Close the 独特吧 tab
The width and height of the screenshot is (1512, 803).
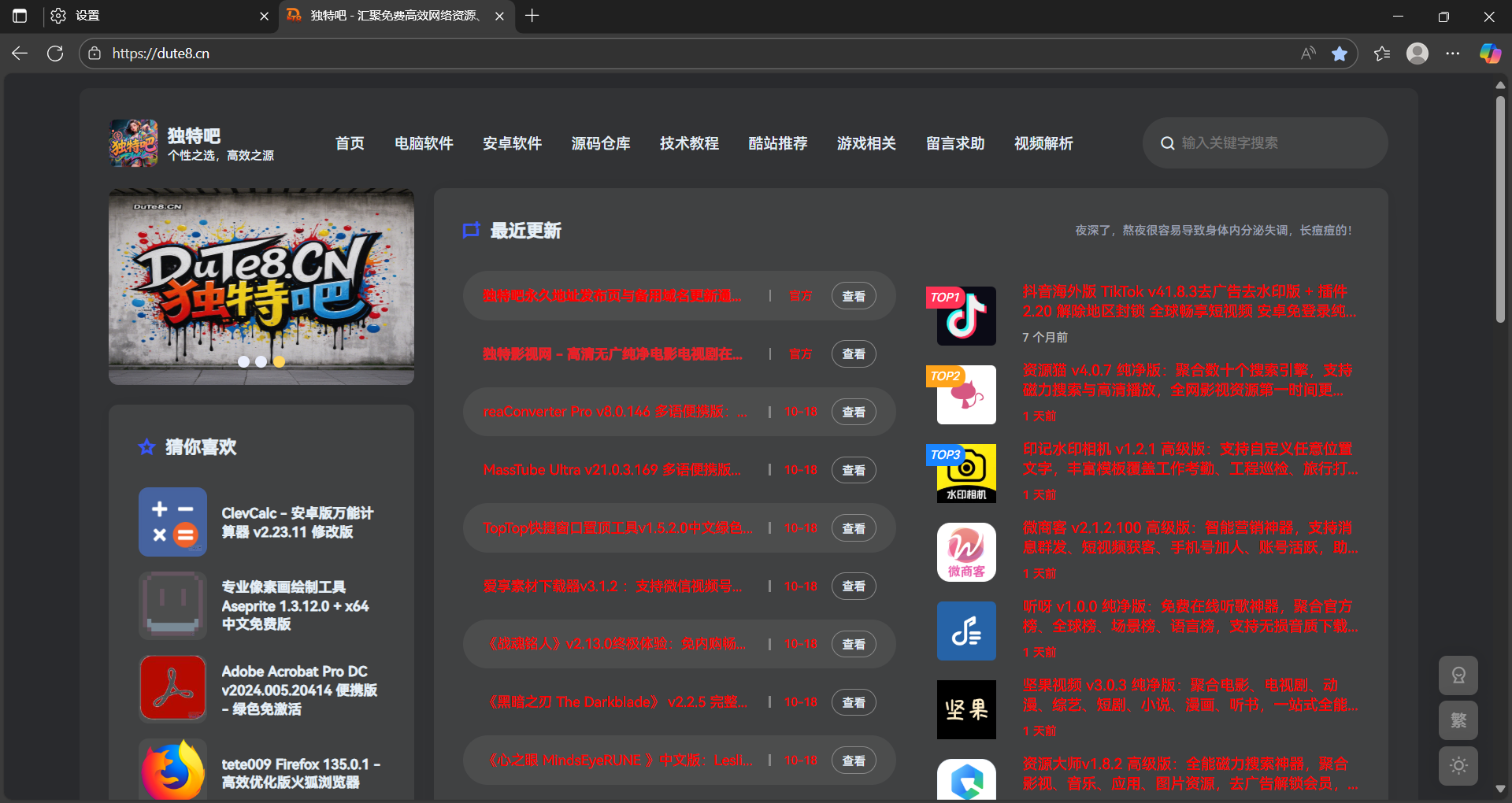pyautogui.click(x=499, y=16)
